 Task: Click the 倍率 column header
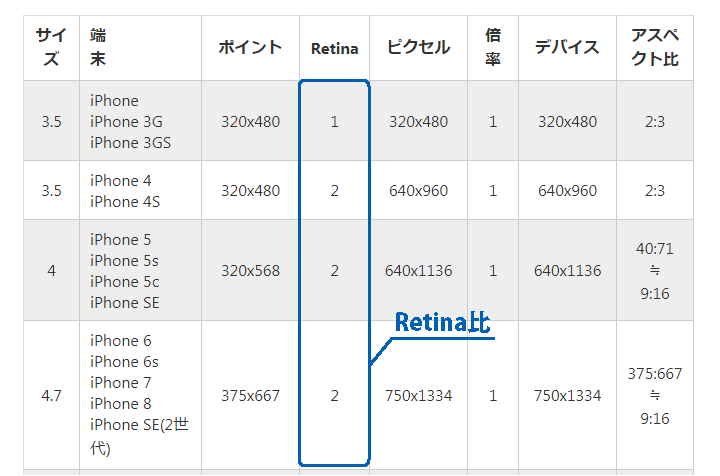493,47
